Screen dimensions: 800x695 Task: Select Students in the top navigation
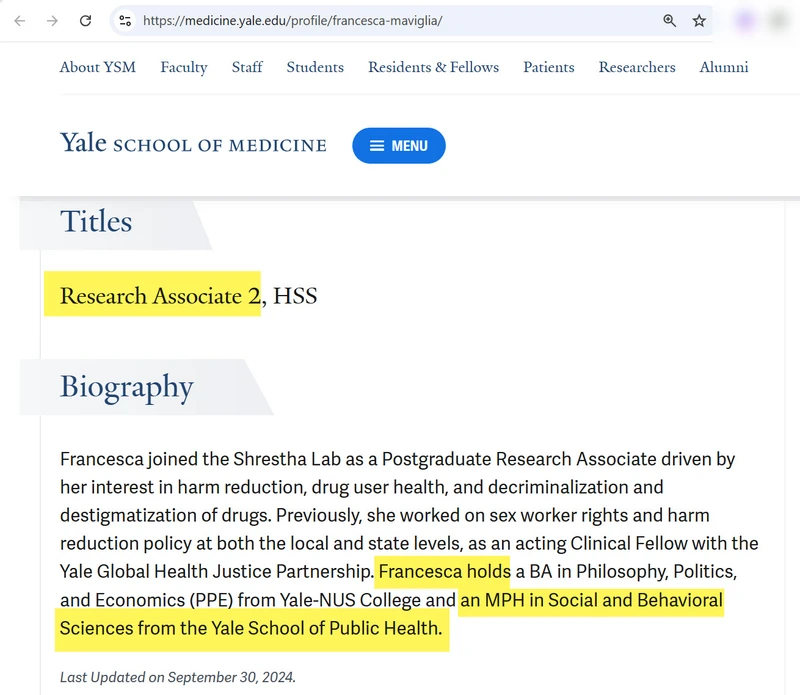point(315,67)
